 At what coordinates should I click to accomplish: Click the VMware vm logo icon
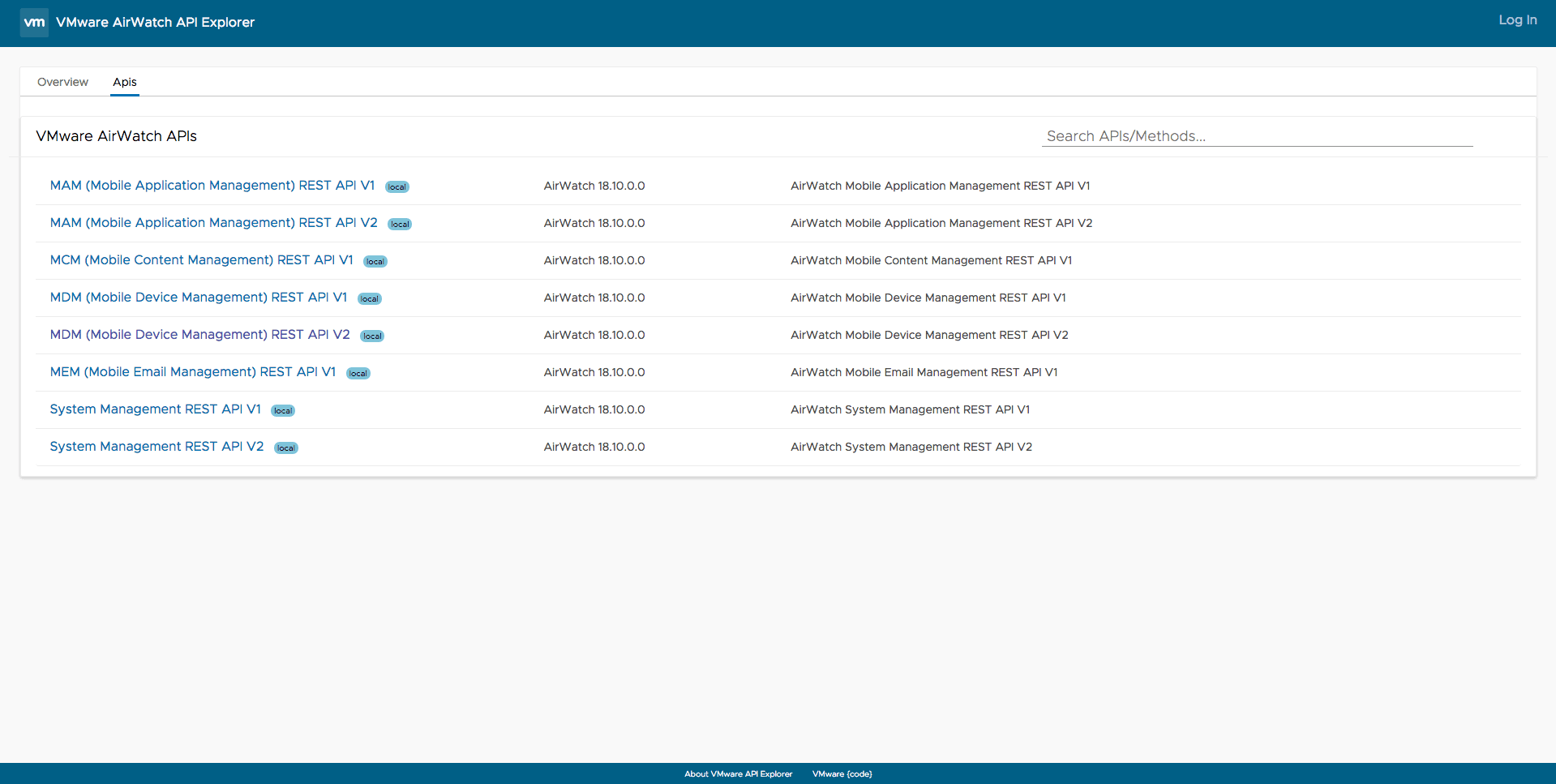tap(34, 23)
